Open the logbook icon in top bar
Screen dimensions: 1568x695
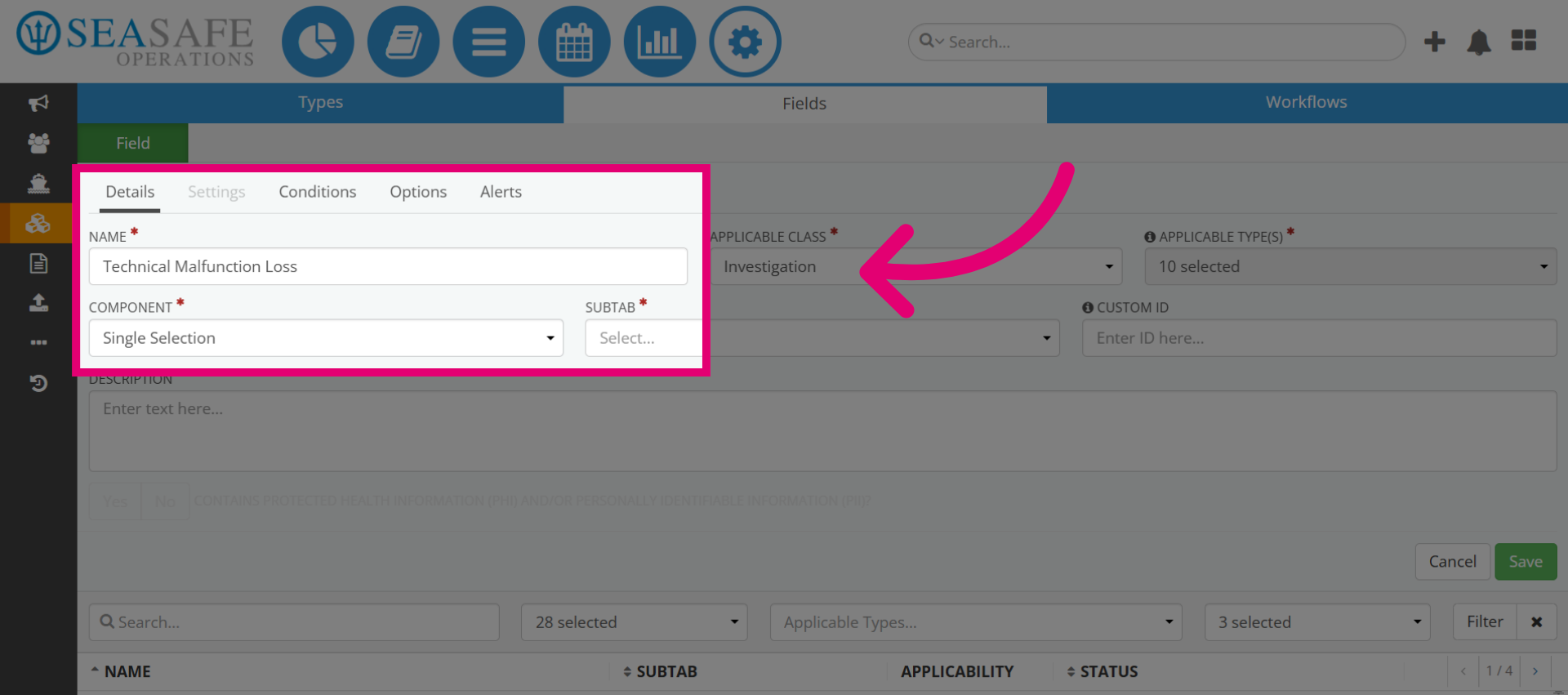pyautogui.click(x=403, y=42)
